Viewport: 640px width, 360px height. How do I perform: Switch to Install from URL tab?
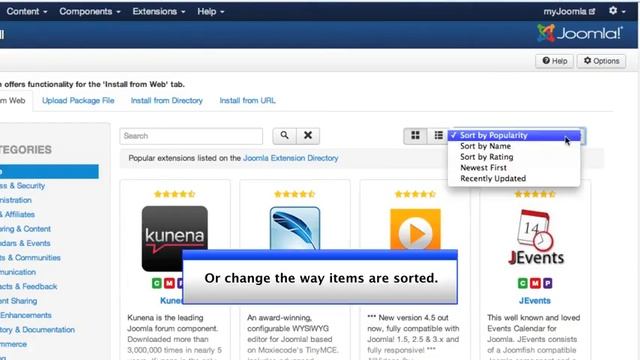tap(247, 100)
